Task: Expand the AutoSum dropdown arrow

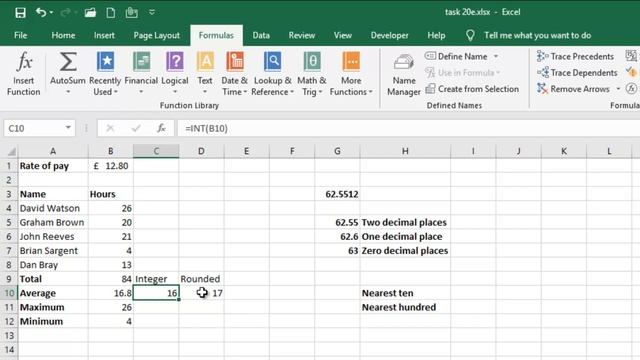Action: tap(68, 92)
